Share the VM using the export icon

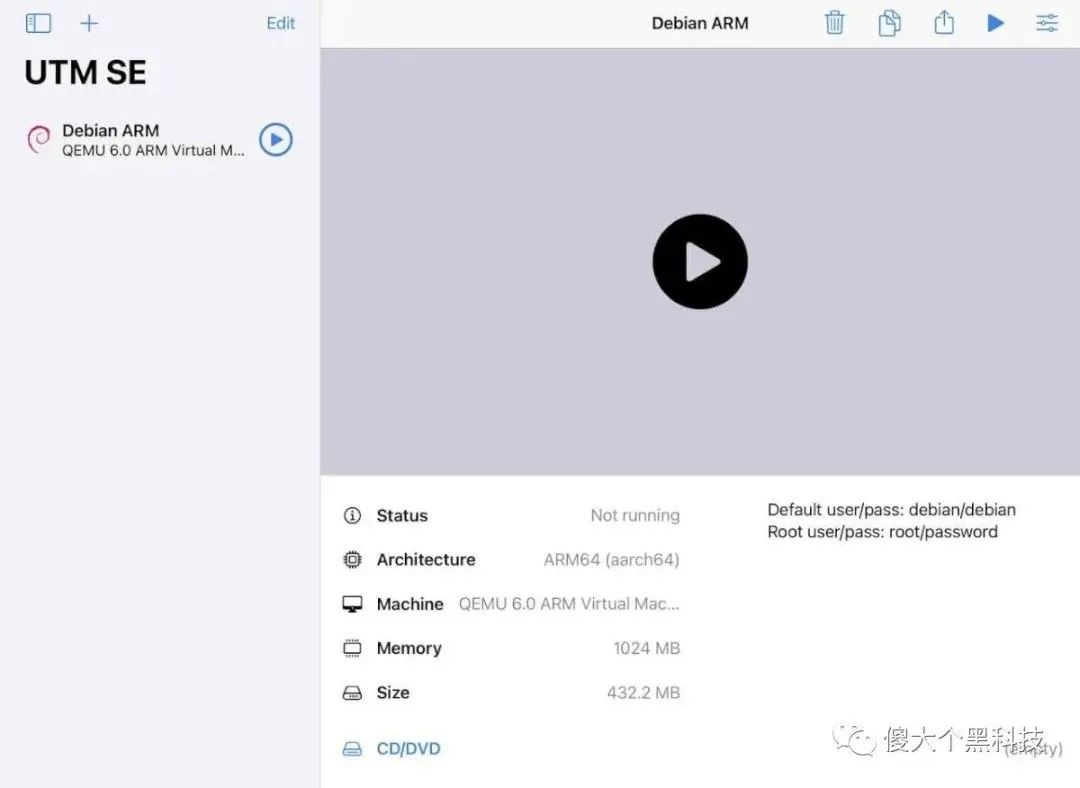coord(943,23)
